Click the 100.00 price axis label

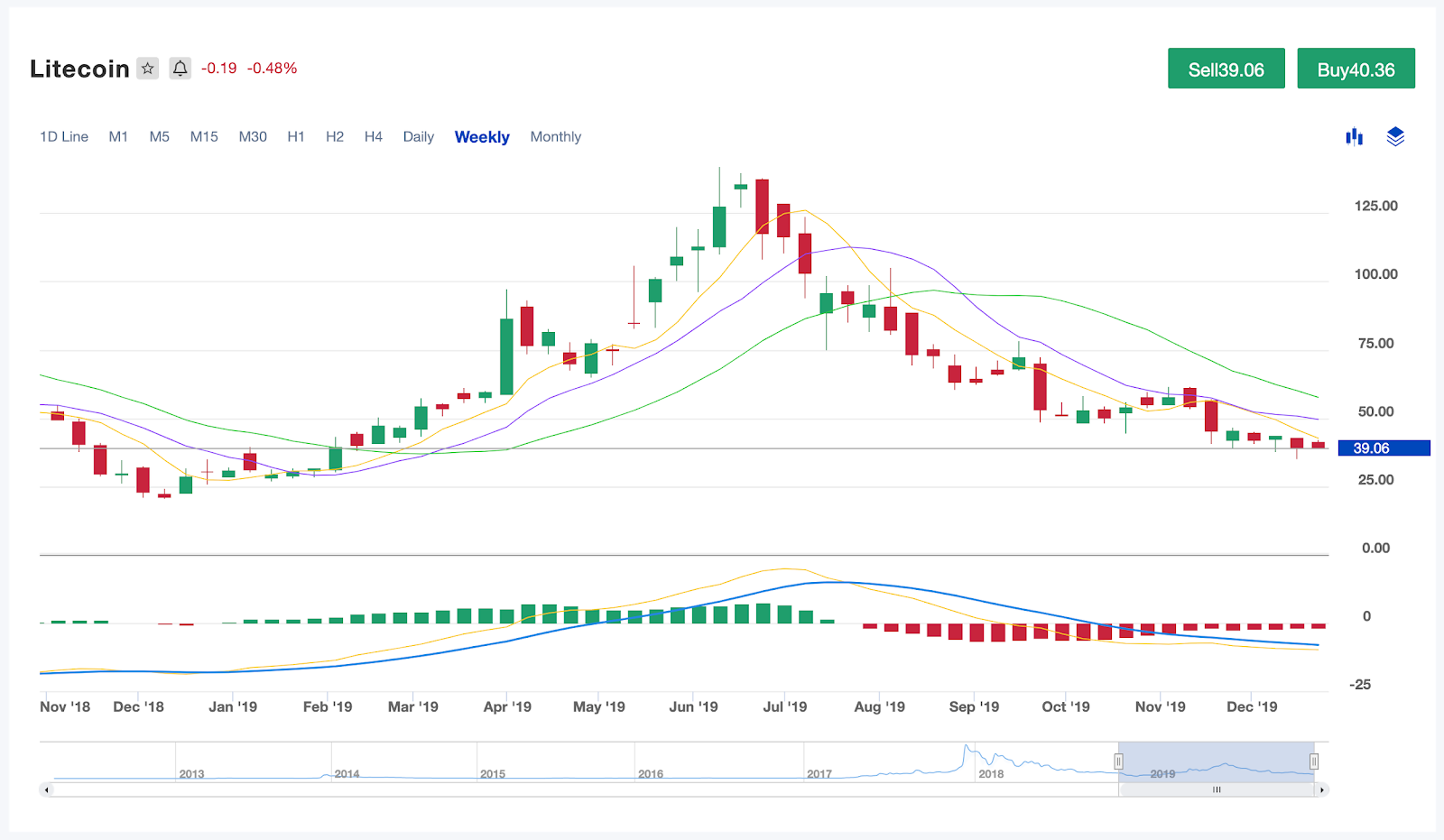pos(1375,274)
